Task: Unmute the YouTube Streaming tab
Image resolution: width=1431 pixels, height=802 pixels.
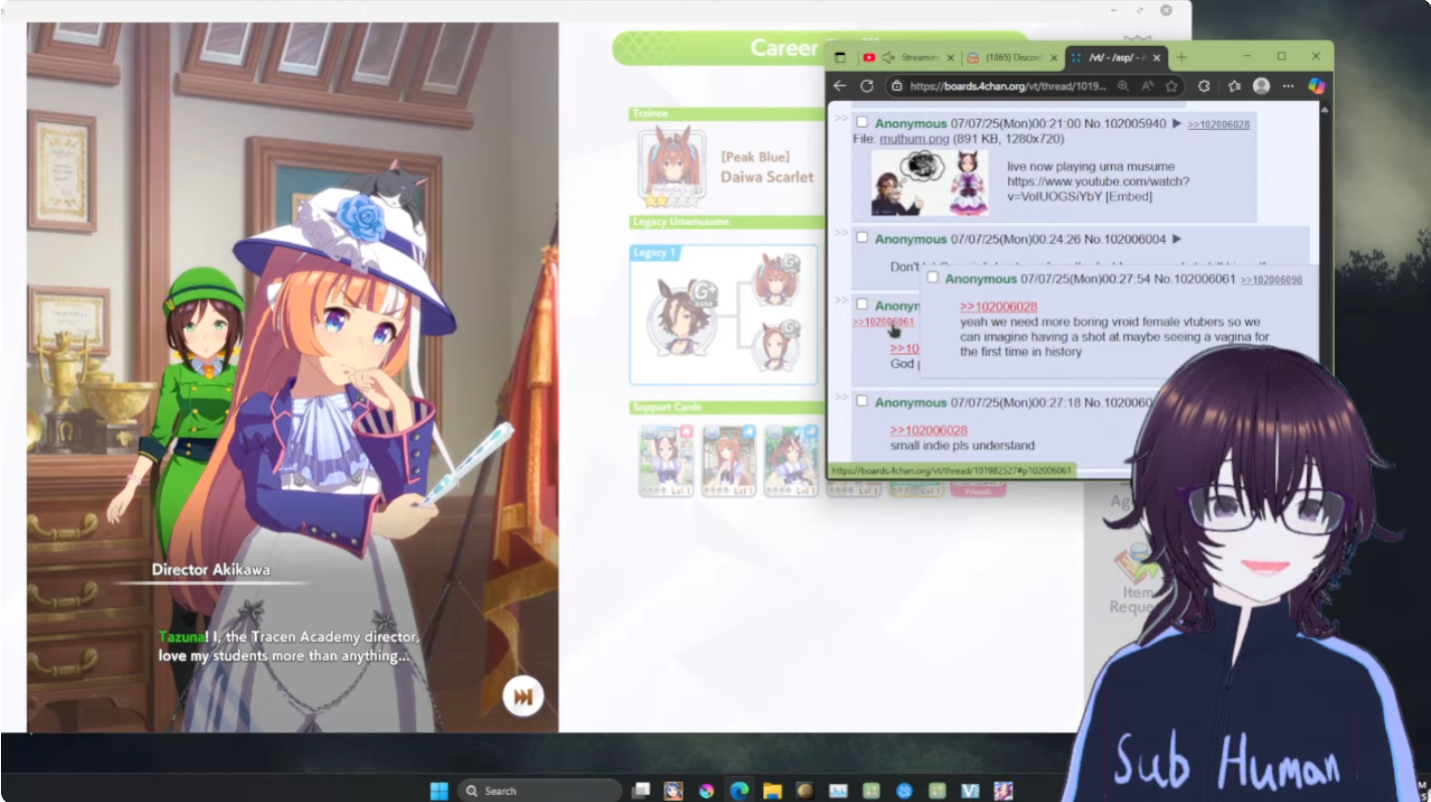Action: click(x=888, y=57)
